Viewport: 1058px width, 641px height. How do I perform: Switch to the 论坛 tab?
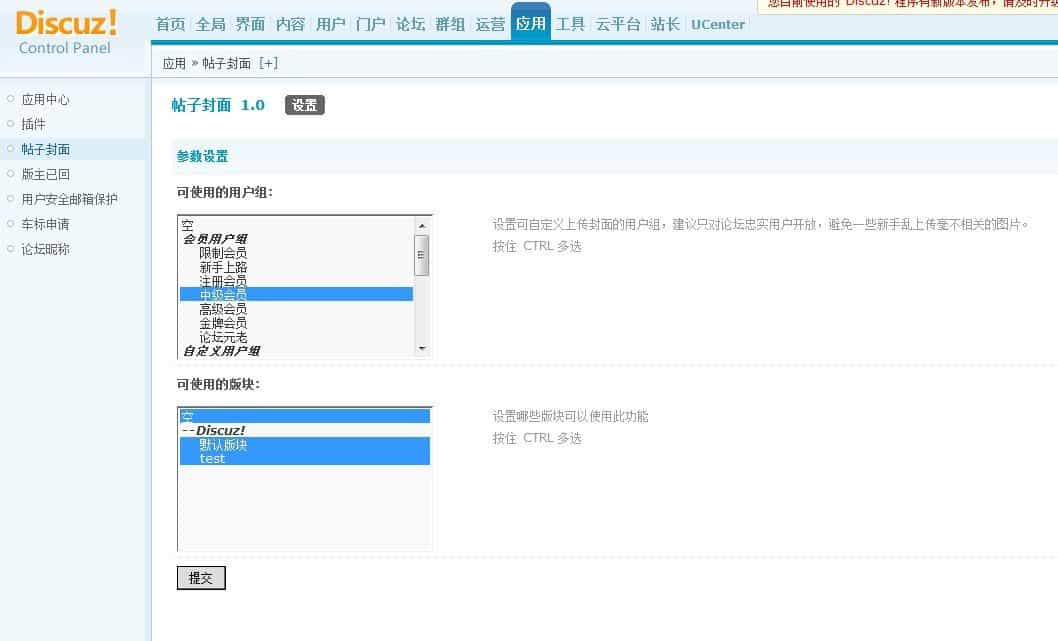[x=410, y=24]
